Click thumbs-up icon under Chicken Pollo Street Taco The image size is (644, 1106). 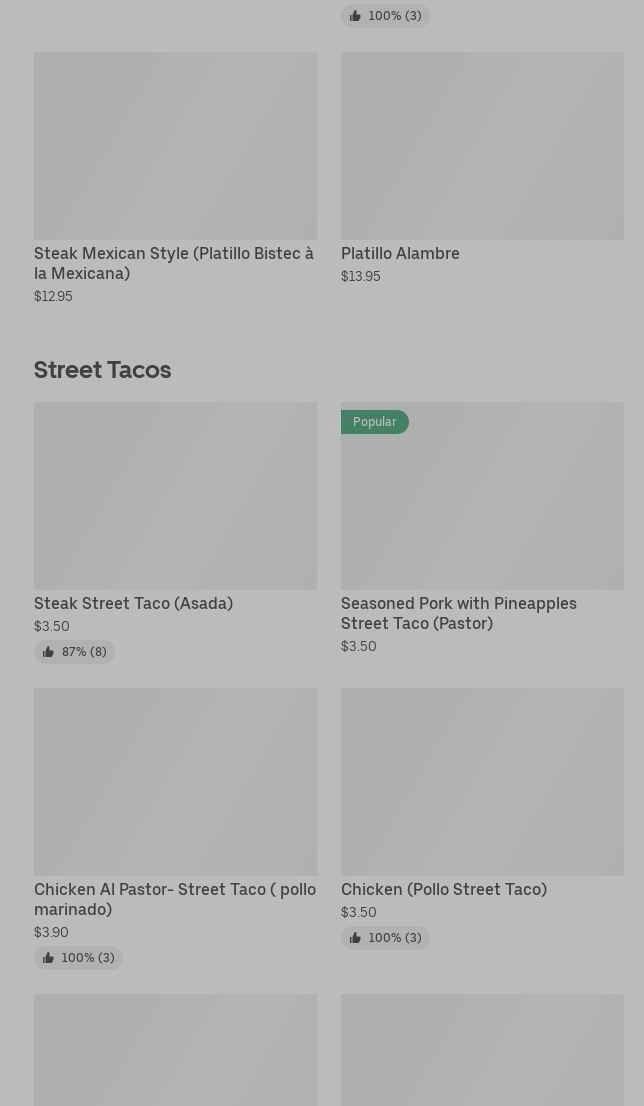[x=355, y=938]
